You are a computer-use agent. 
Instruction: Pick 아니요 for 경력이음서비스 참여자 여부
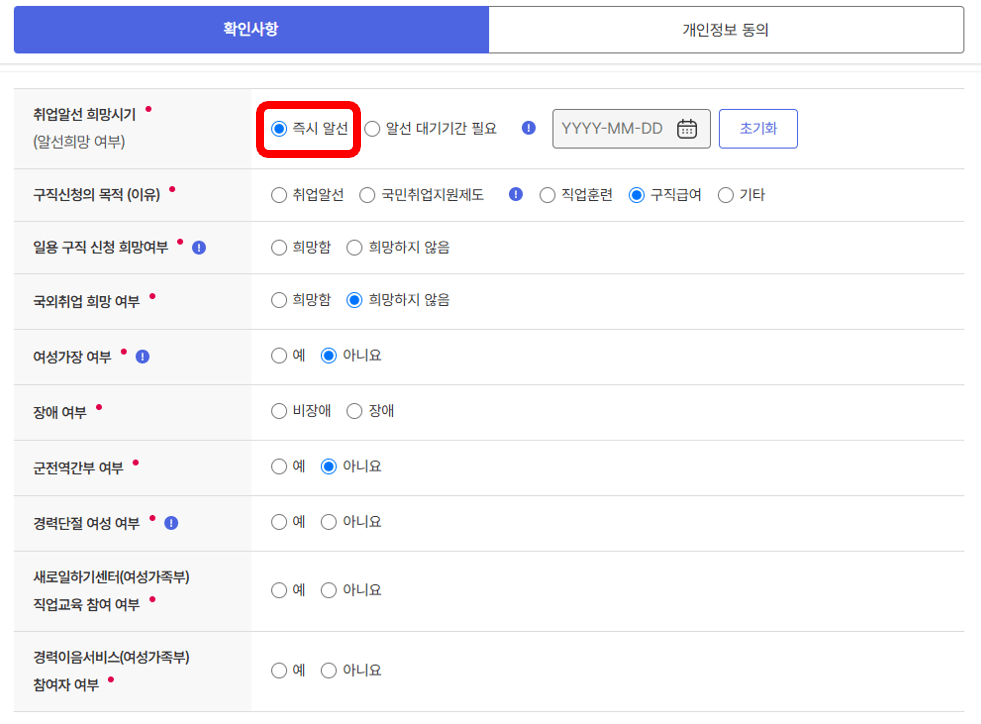point(330,670)
